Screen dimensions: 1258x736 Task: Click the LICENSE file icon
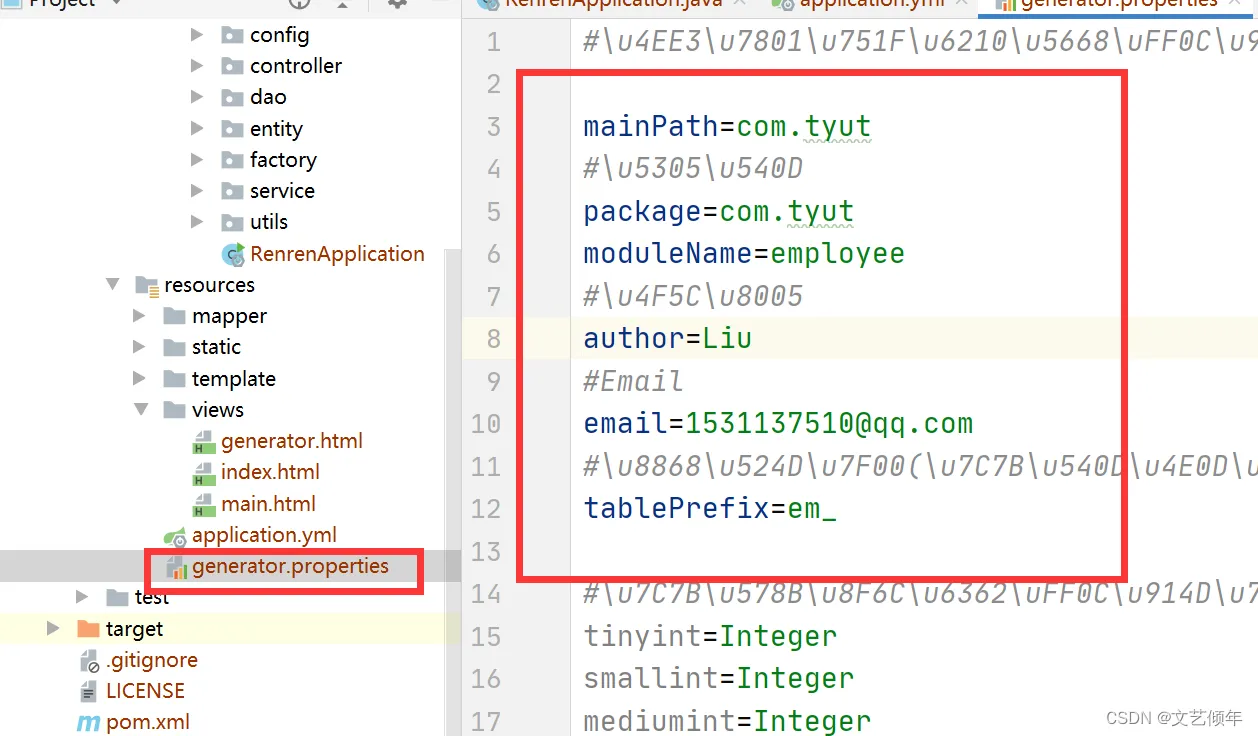tap(90, 692)
